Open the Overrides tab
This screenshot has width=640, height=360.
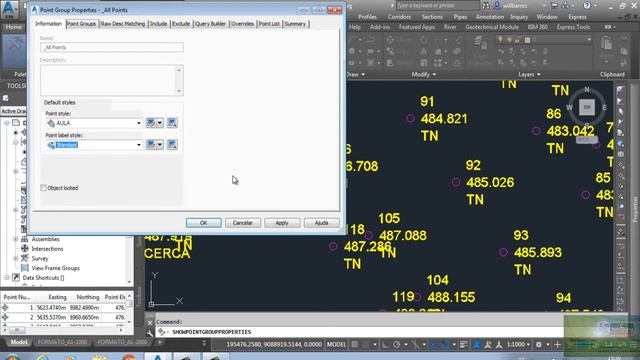coord(242,24)
